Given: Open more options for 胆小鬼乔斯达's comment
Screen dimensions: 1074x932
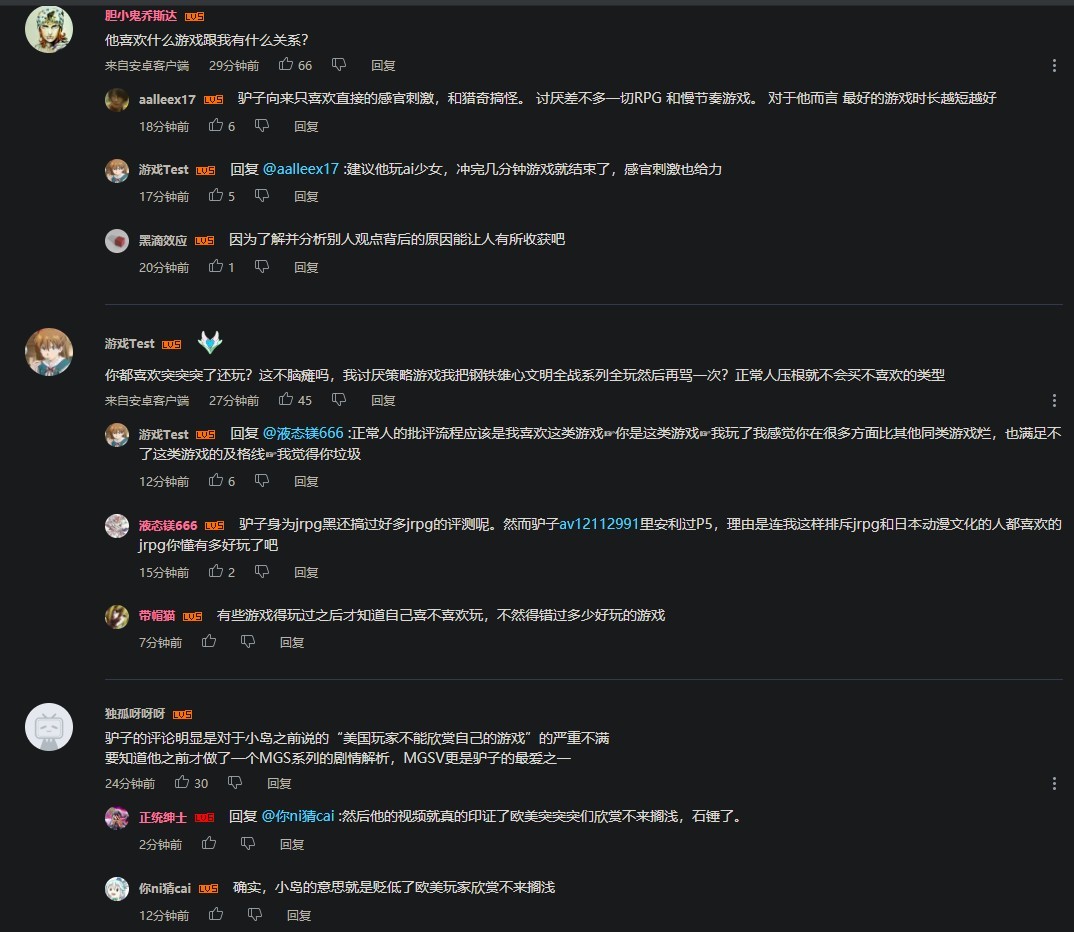Looking at the screenshot, I should click(x=1054, y=65).
